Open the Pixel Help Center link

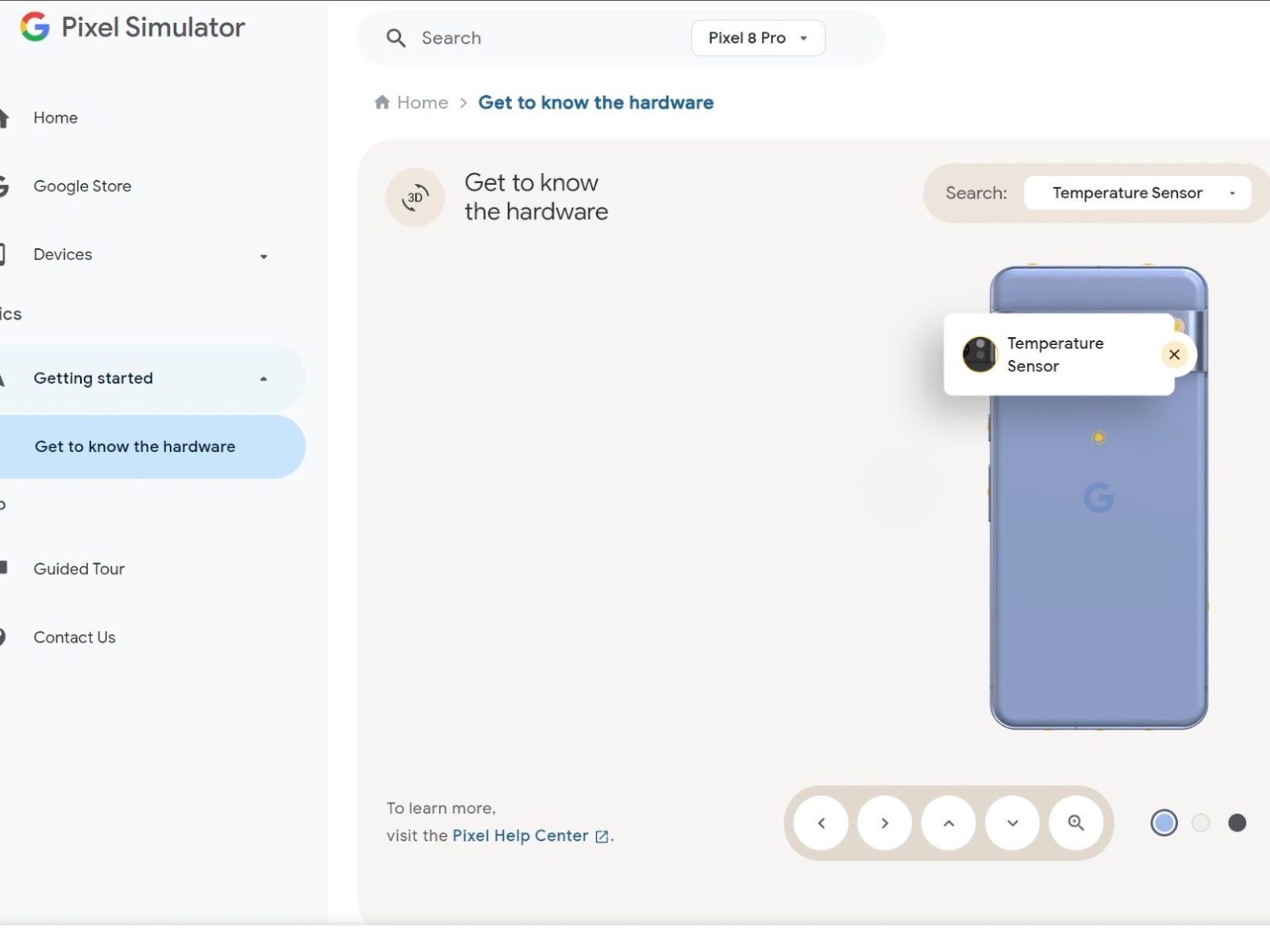pyautogui.click(x=521, y=835)
